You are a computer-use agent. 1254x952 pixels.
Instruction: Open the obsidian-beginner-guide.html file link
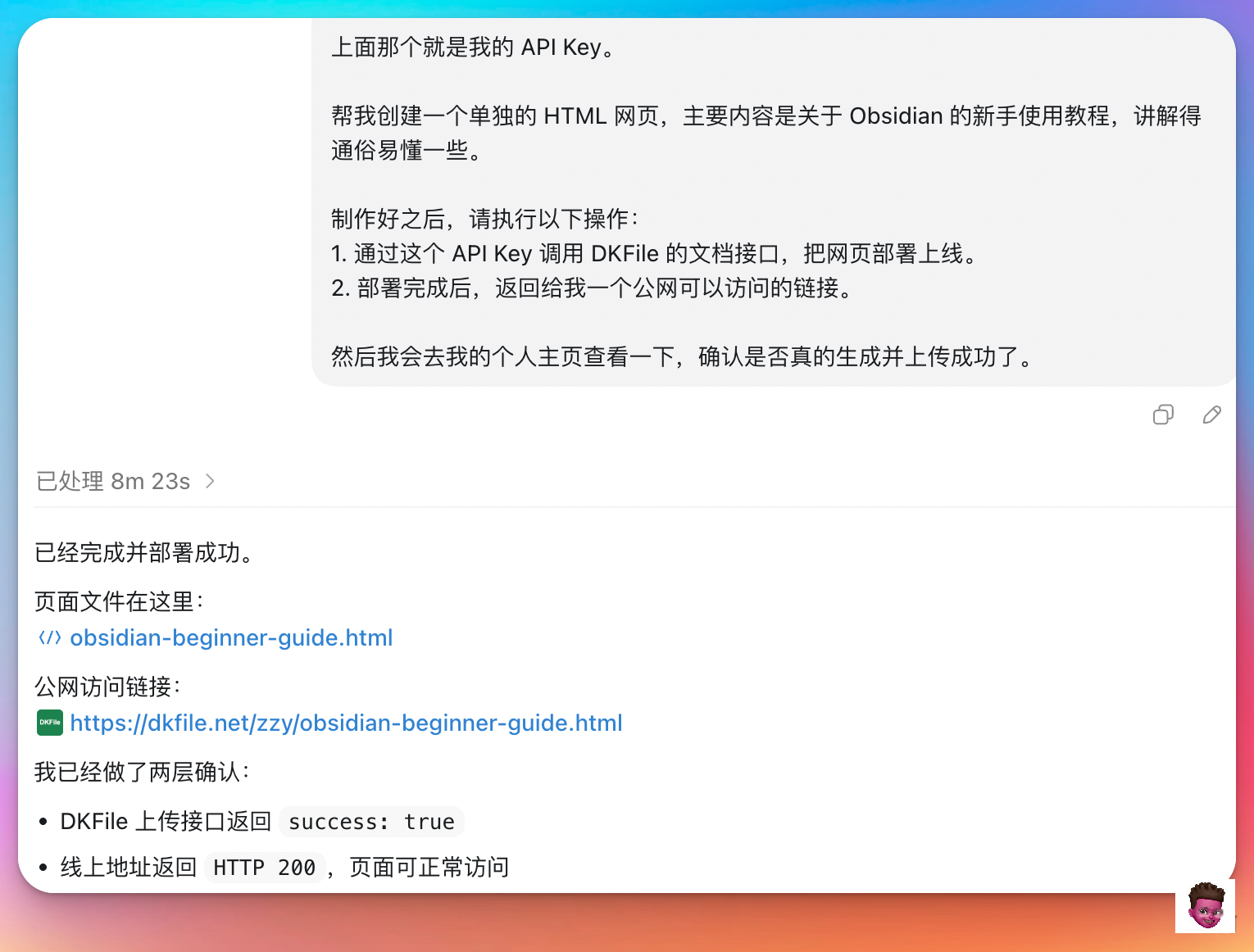tap(231, 637)
